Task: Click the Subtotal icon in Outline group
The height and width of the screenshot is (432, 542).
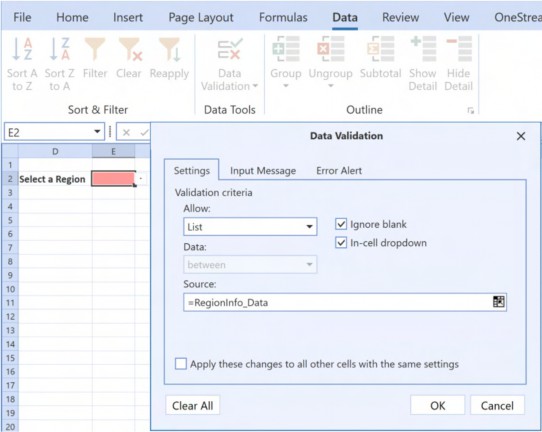Action: pyautogui.click(x=380, y=49)
